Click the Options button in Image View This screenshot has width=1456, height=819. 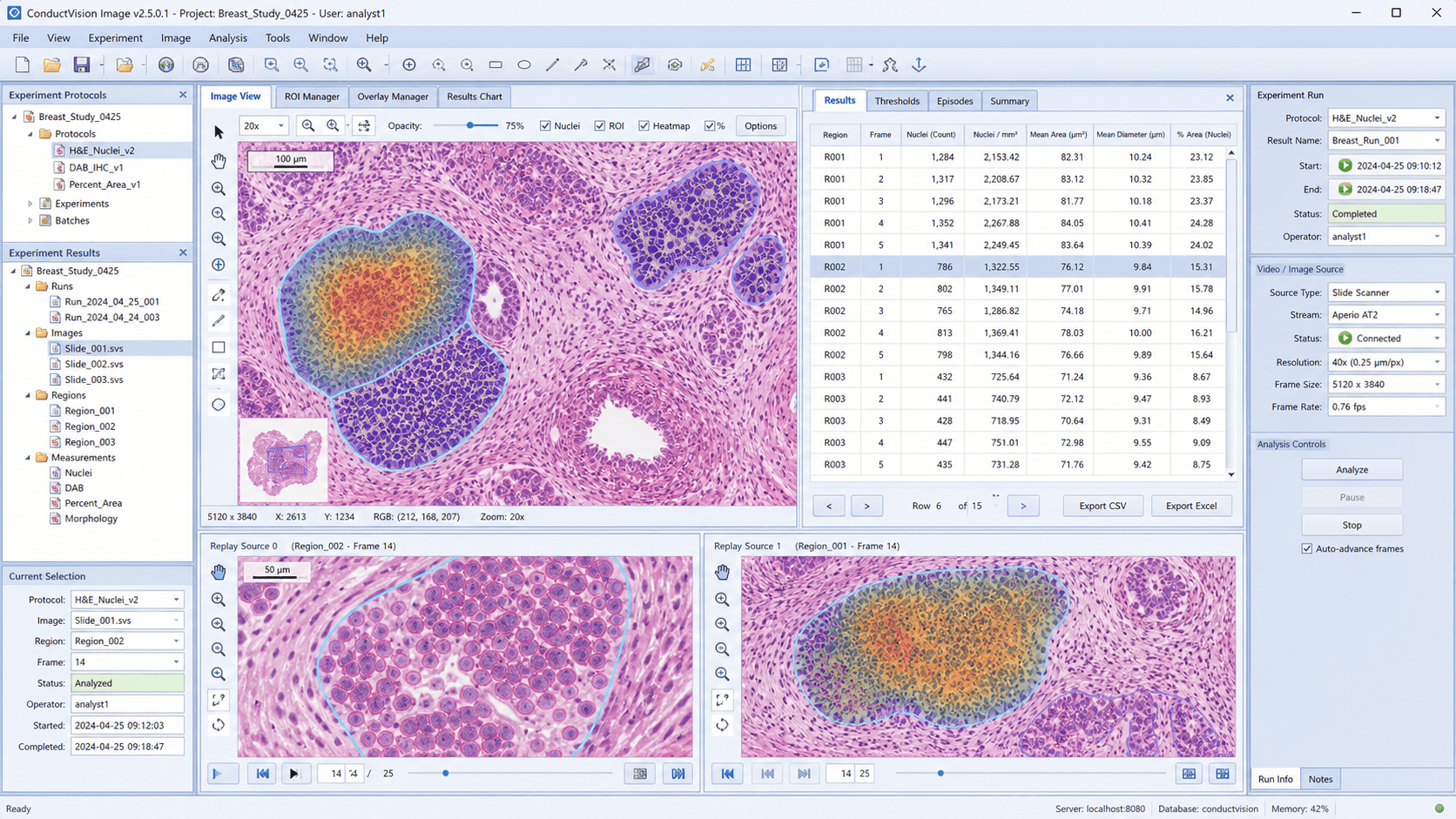760,126
